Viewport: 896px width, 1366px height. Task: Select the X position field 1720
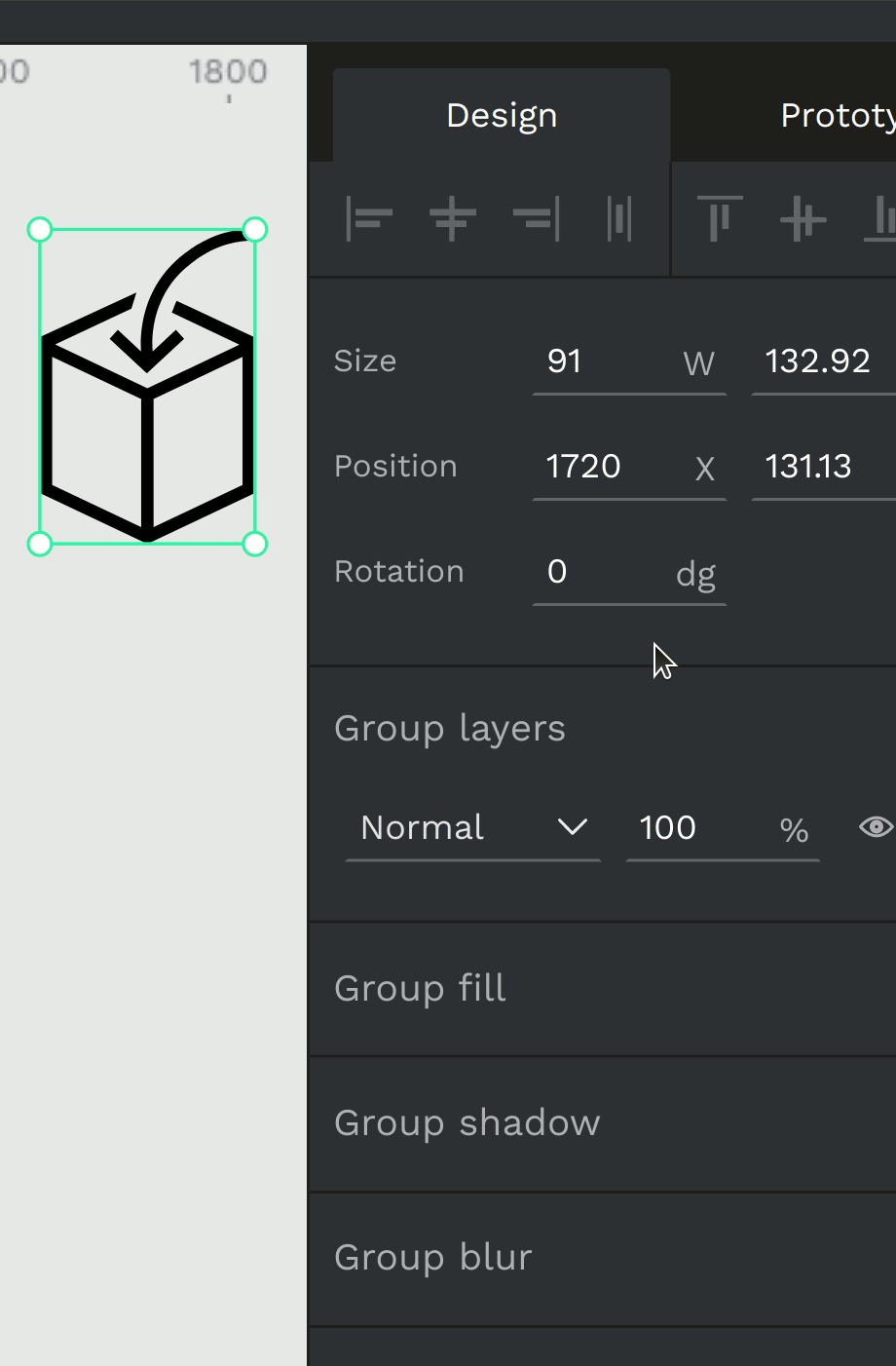[629, 468]
